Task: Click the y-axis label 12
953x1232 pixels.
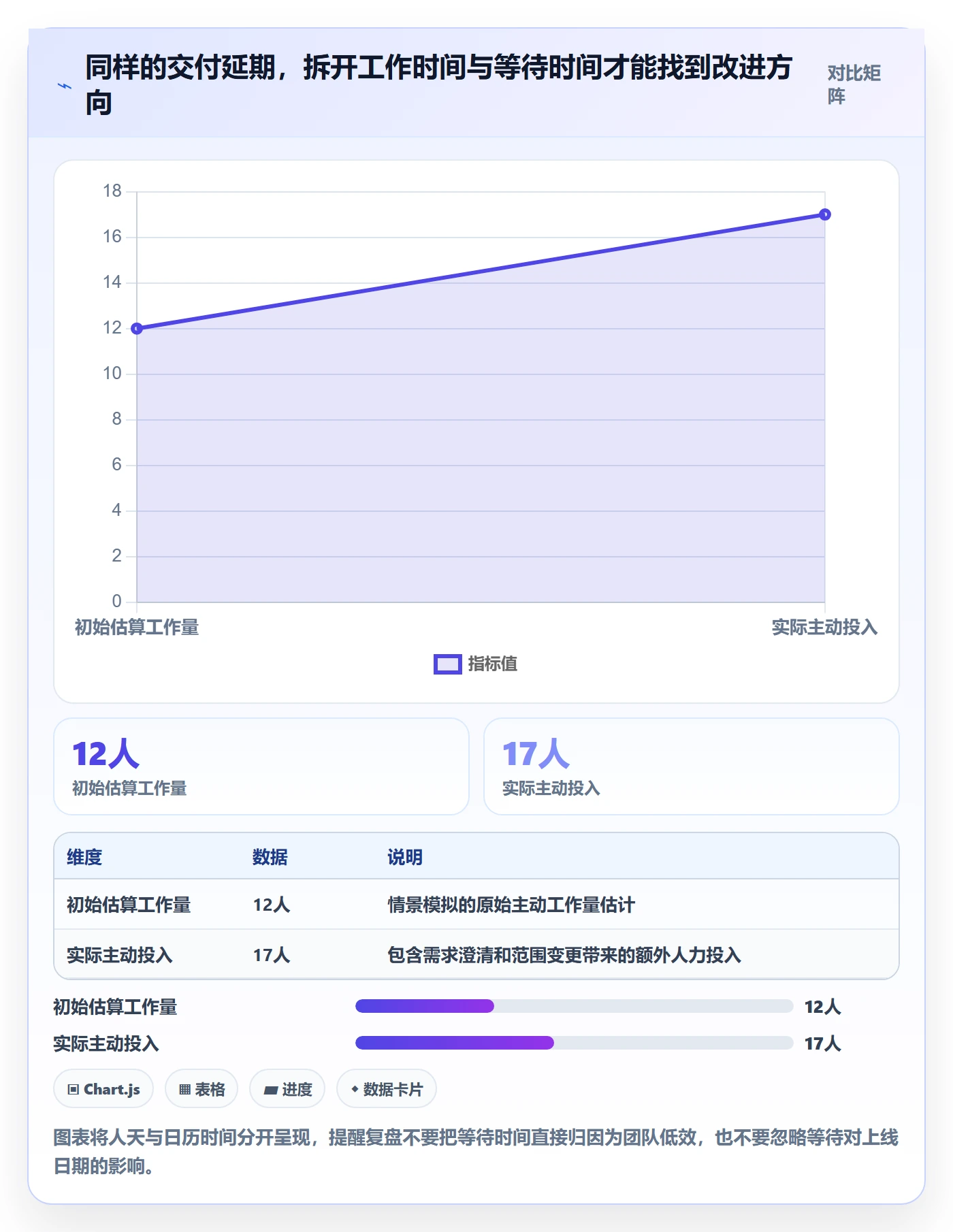Action: pyautogui.click(x=112, y=328)
